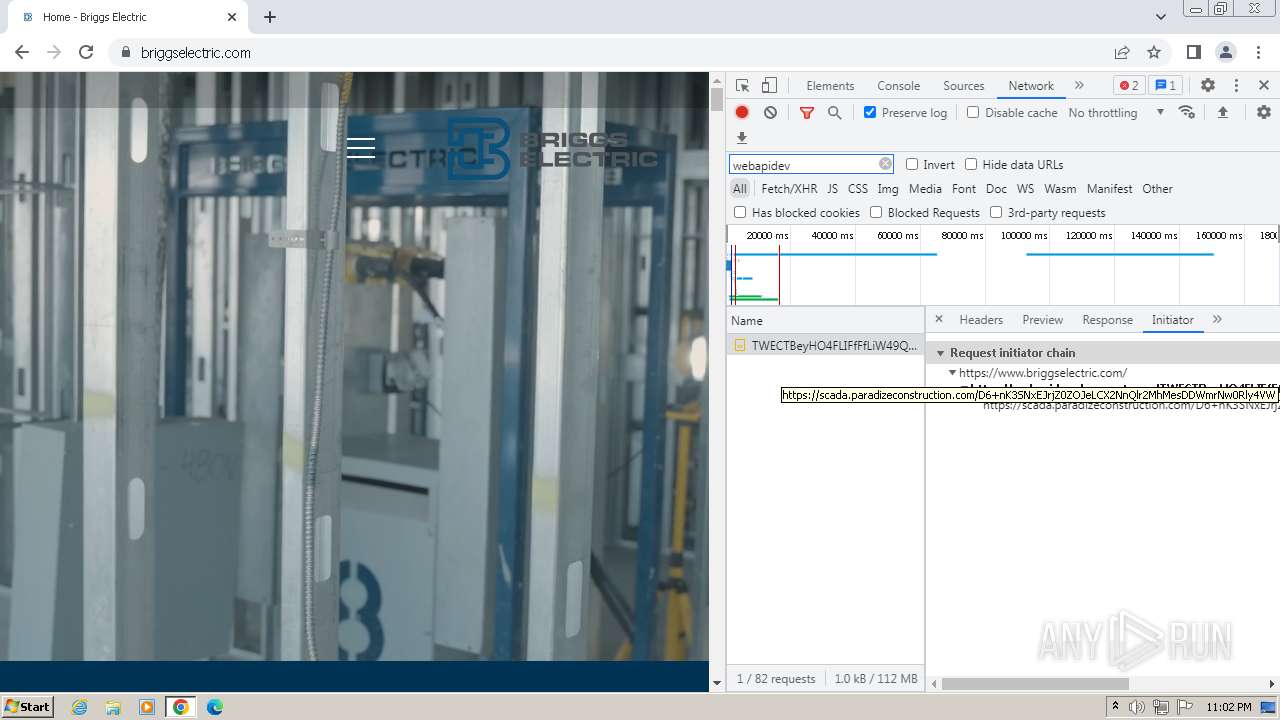Filter requests by Img
Viewport: 1280px width, 720px height.
pos(888,188)
